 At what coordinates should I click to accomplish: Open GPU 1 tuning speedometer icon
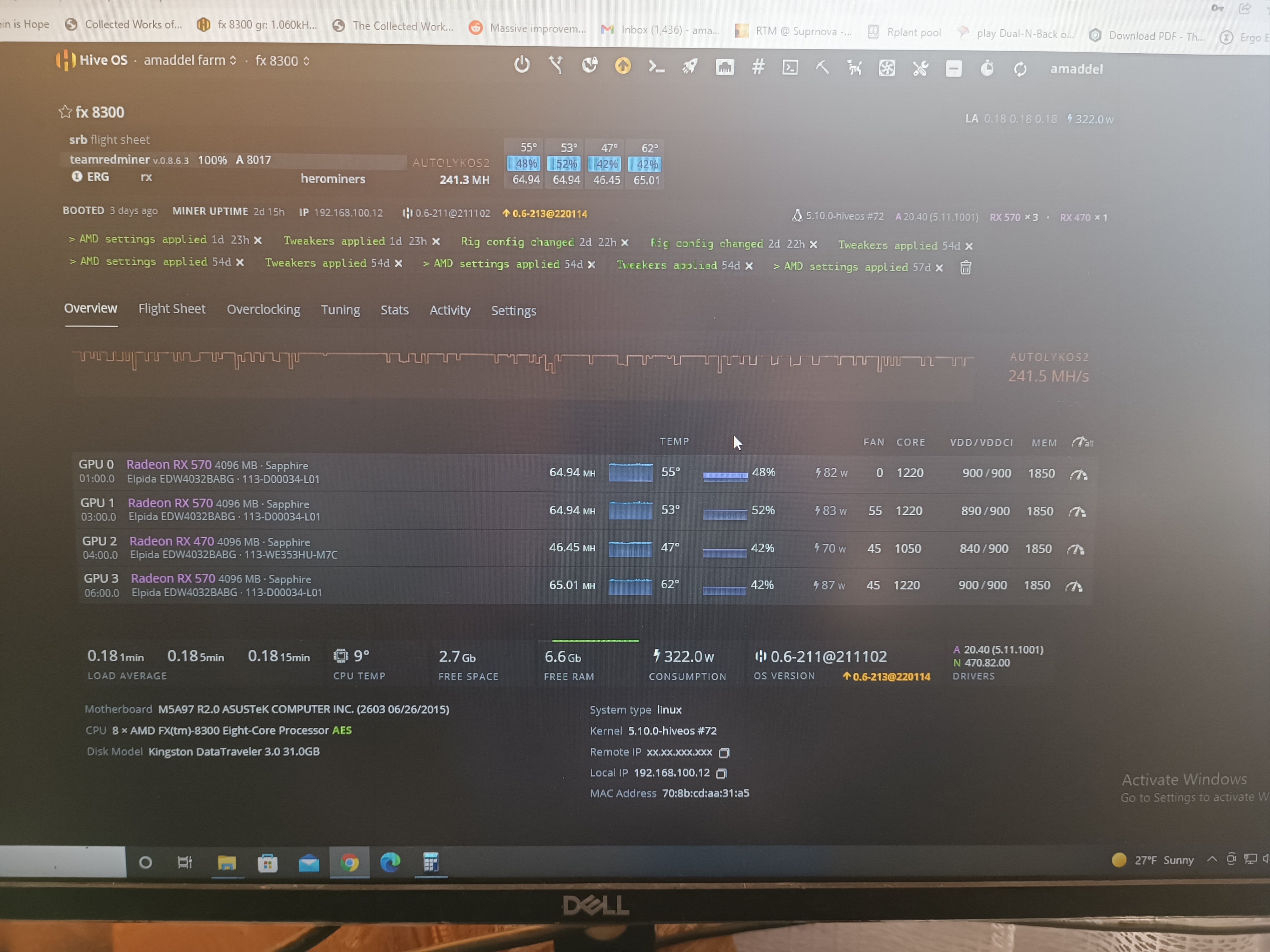(1077, 512)
